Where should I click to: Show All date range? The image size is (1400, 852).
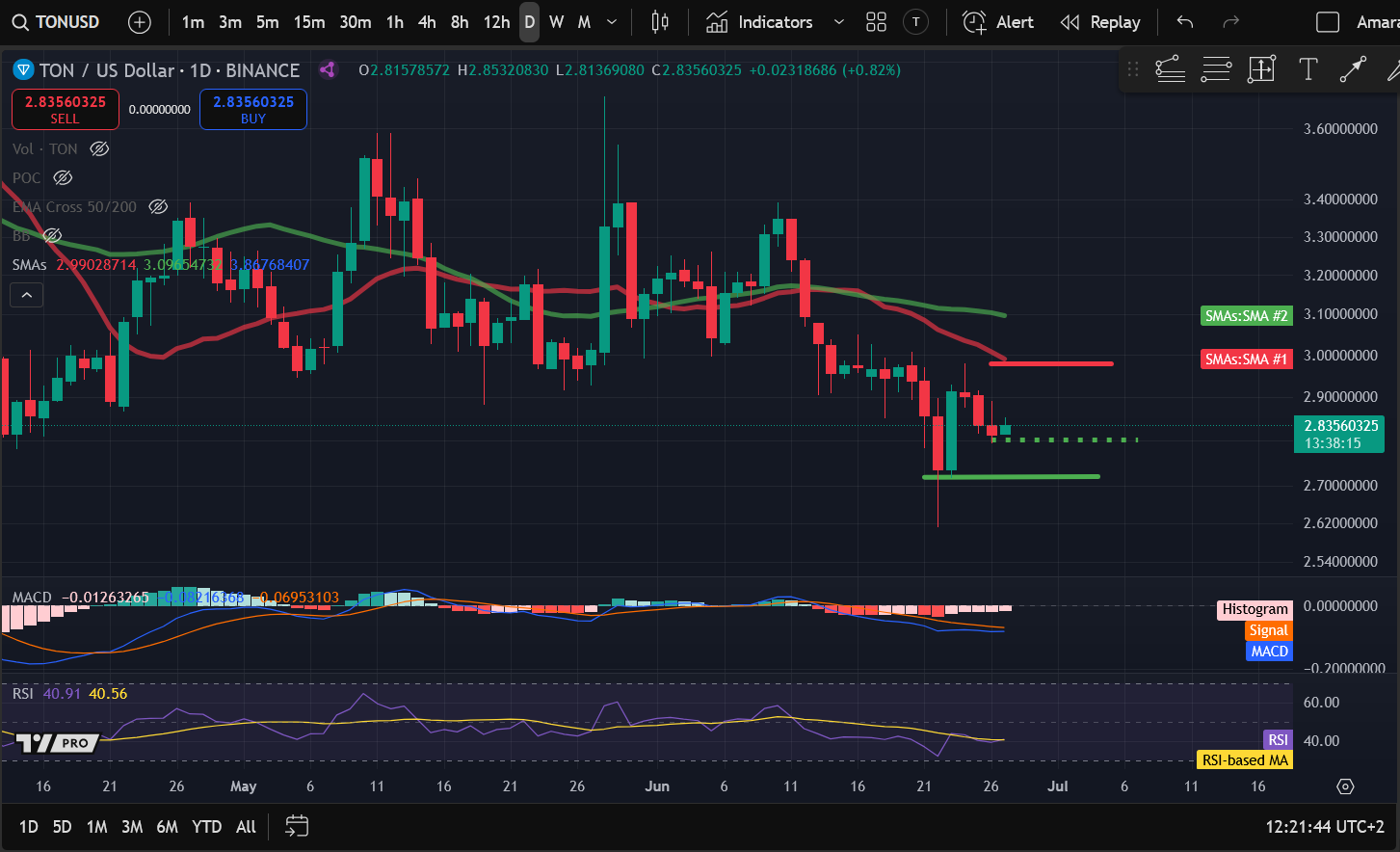(x=246, y=827)
